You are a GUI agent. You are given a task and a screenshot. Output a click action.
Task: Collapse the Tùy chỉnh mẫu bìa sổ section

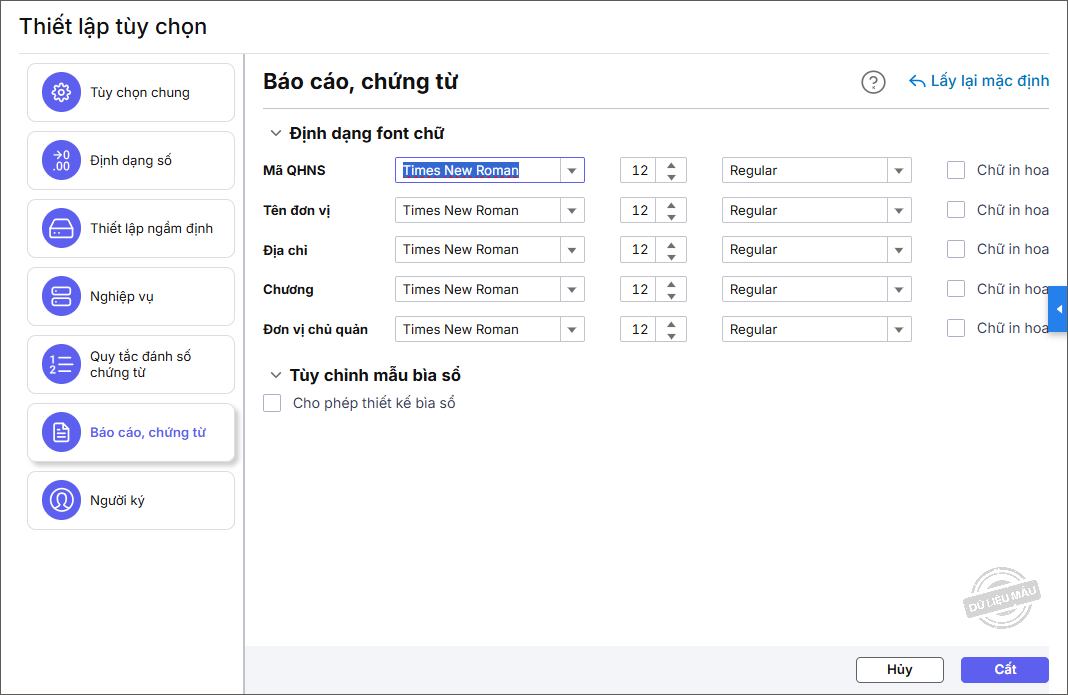coord(276,375)
